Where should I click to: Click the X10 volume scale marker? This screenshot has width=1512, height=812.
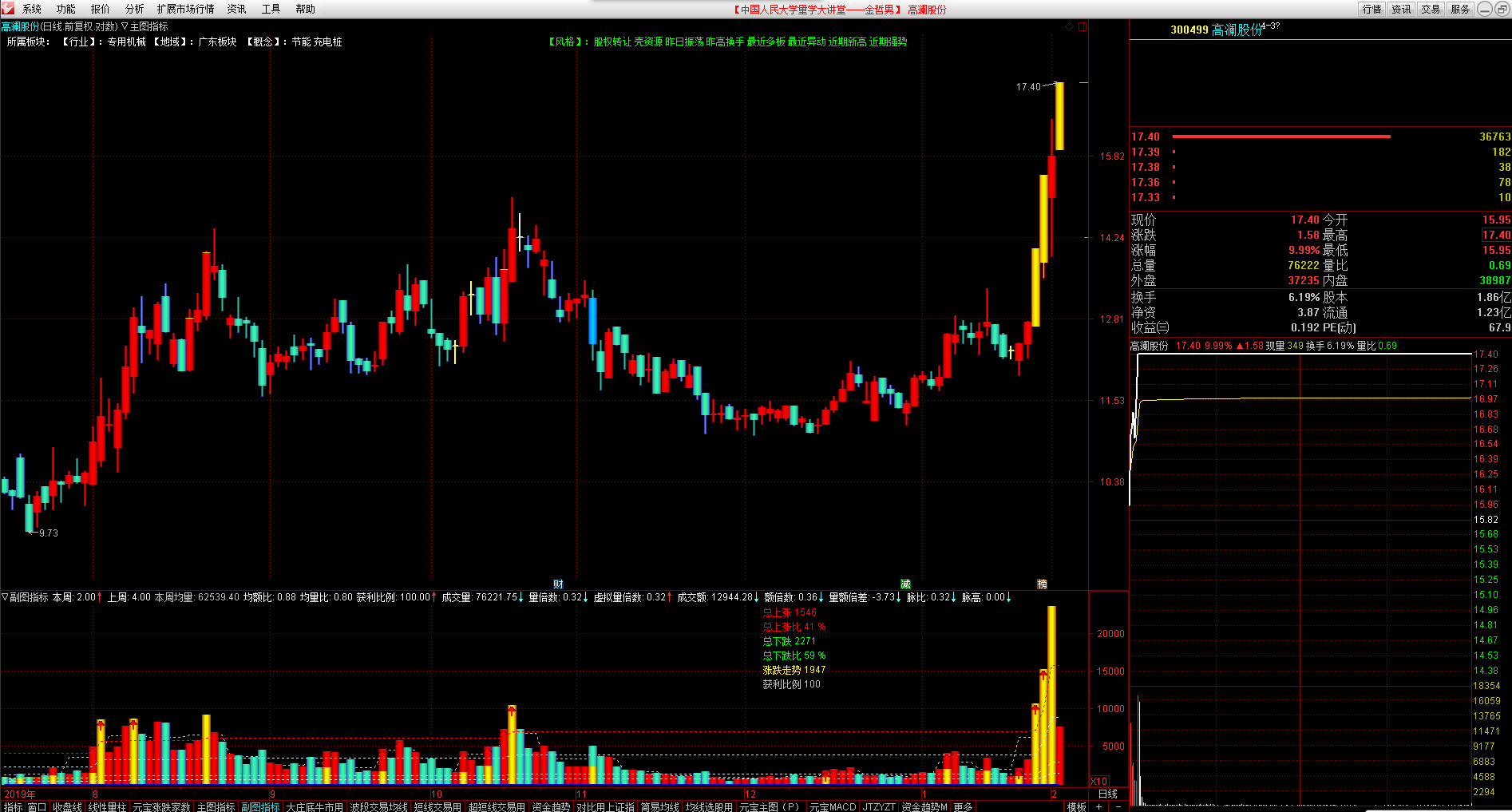(x=1099, y=781)
